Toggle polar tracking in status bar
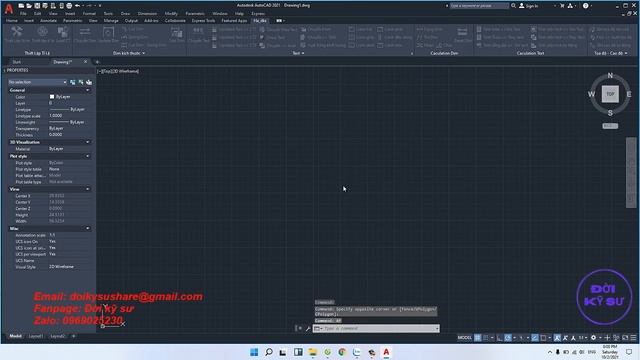Screen dimensions: 640x360 pyautogui.click(x=508, y=338)
